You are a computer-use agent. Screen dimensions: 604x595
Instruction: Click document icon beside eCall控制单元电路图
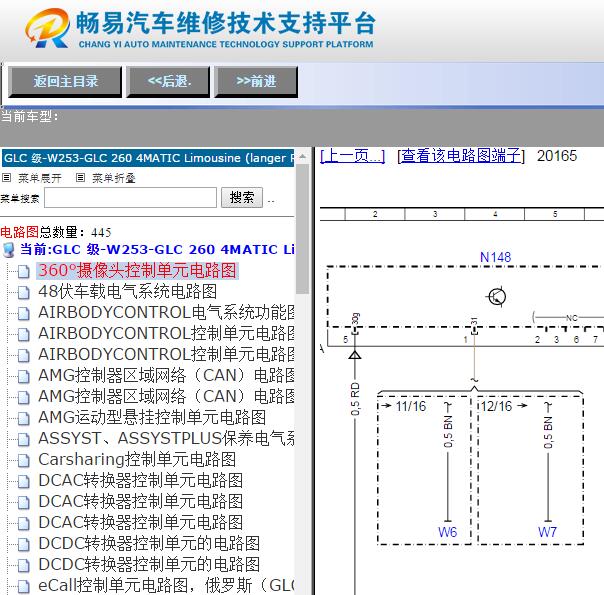23,587
